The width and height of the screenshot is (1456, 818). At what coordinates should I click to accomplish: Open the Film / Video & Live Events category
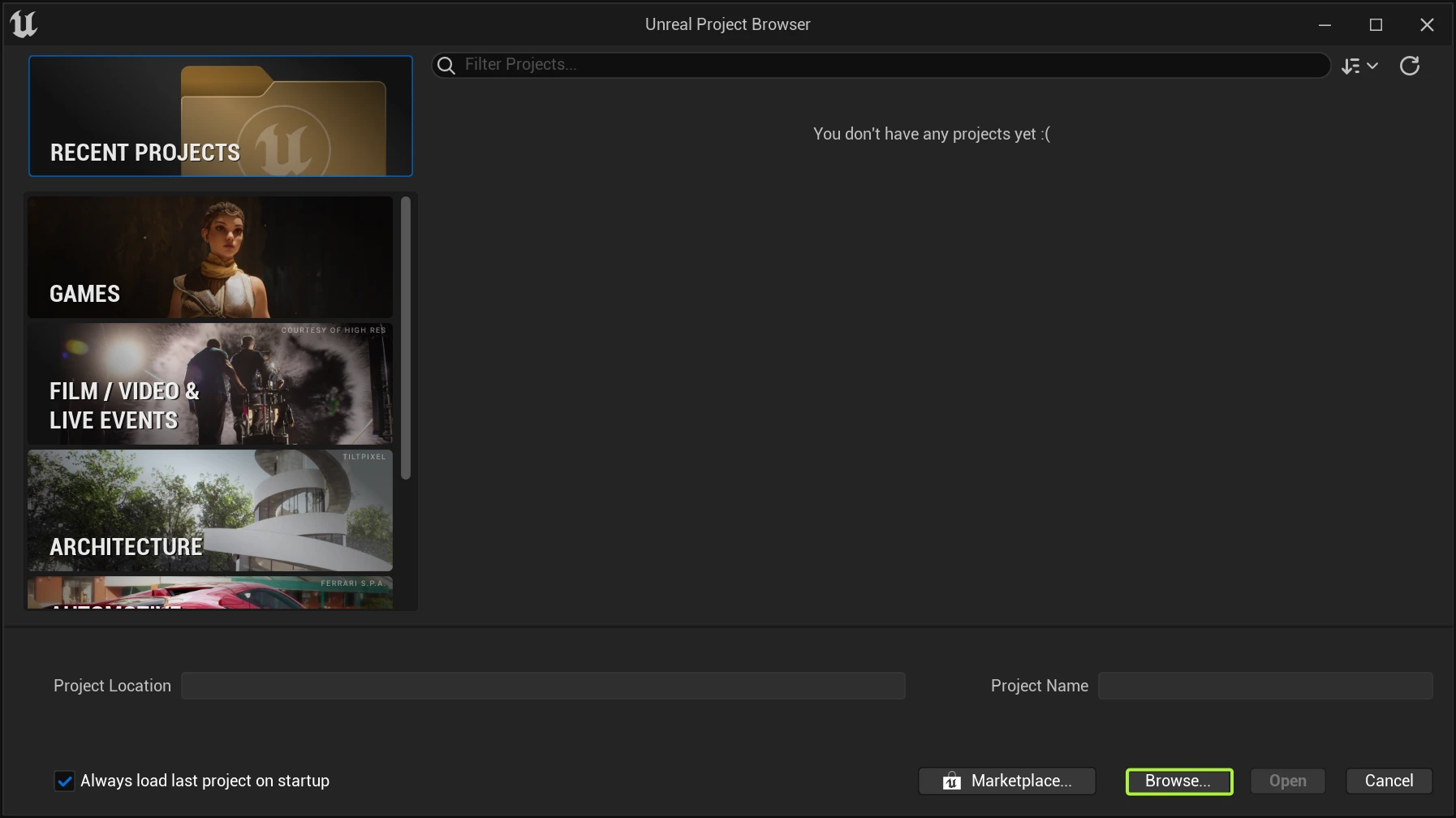[x=210, y=384]
